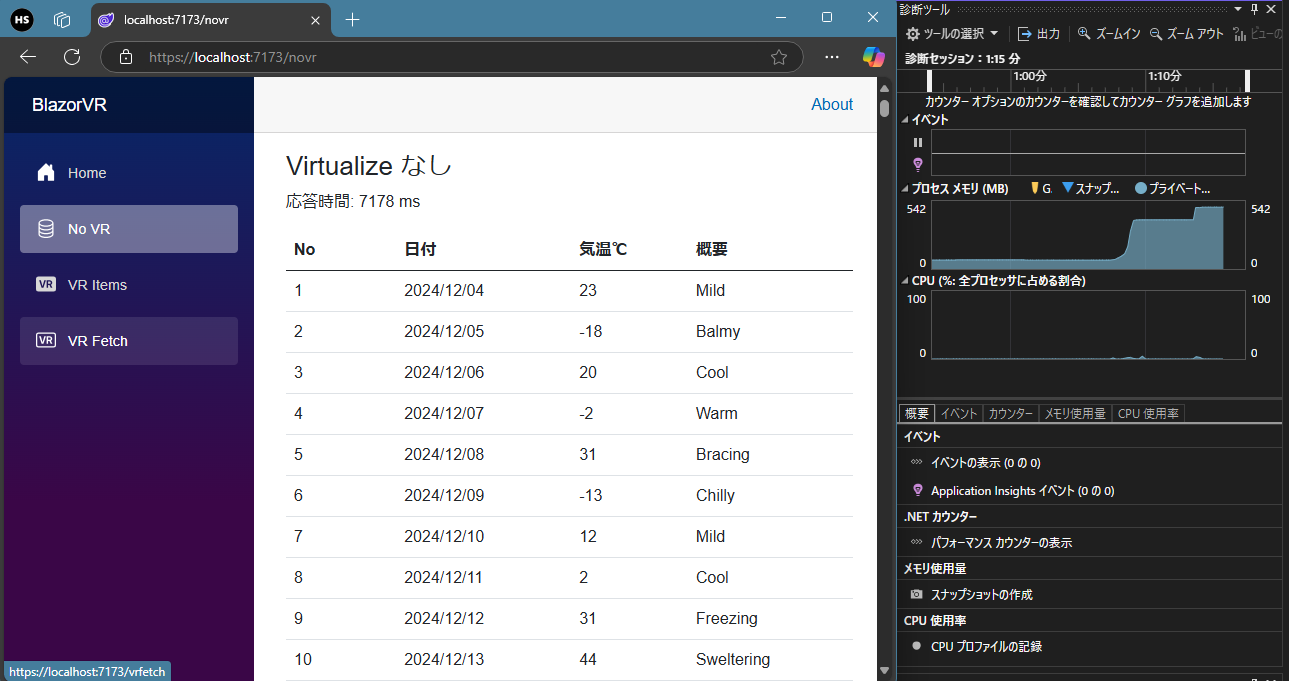
Task: Add this page to favorites
Action: [779, 57]
